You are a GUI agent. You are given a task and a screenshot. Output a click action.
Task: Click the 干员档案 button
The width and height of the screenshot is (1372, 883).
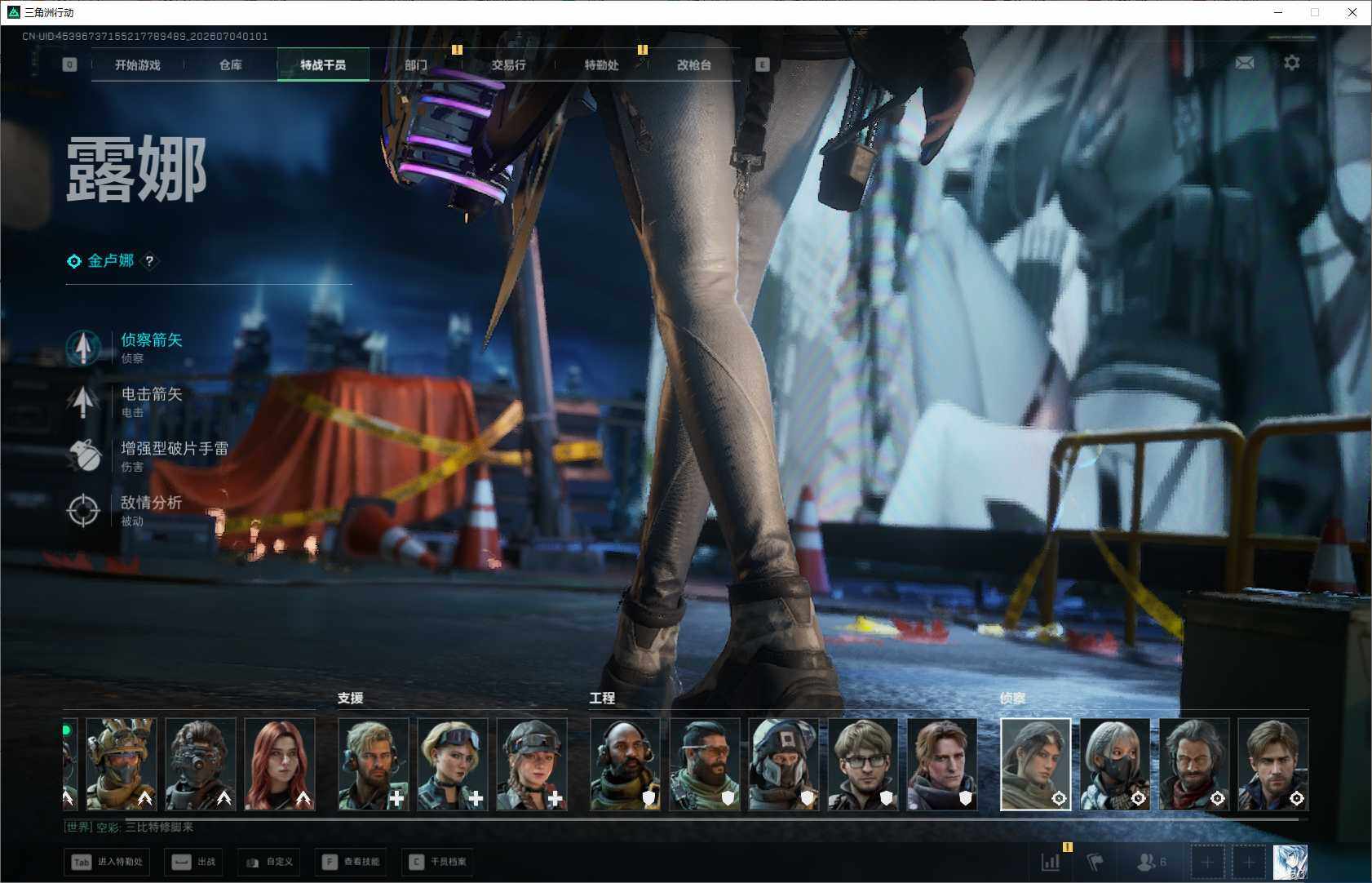439,862
